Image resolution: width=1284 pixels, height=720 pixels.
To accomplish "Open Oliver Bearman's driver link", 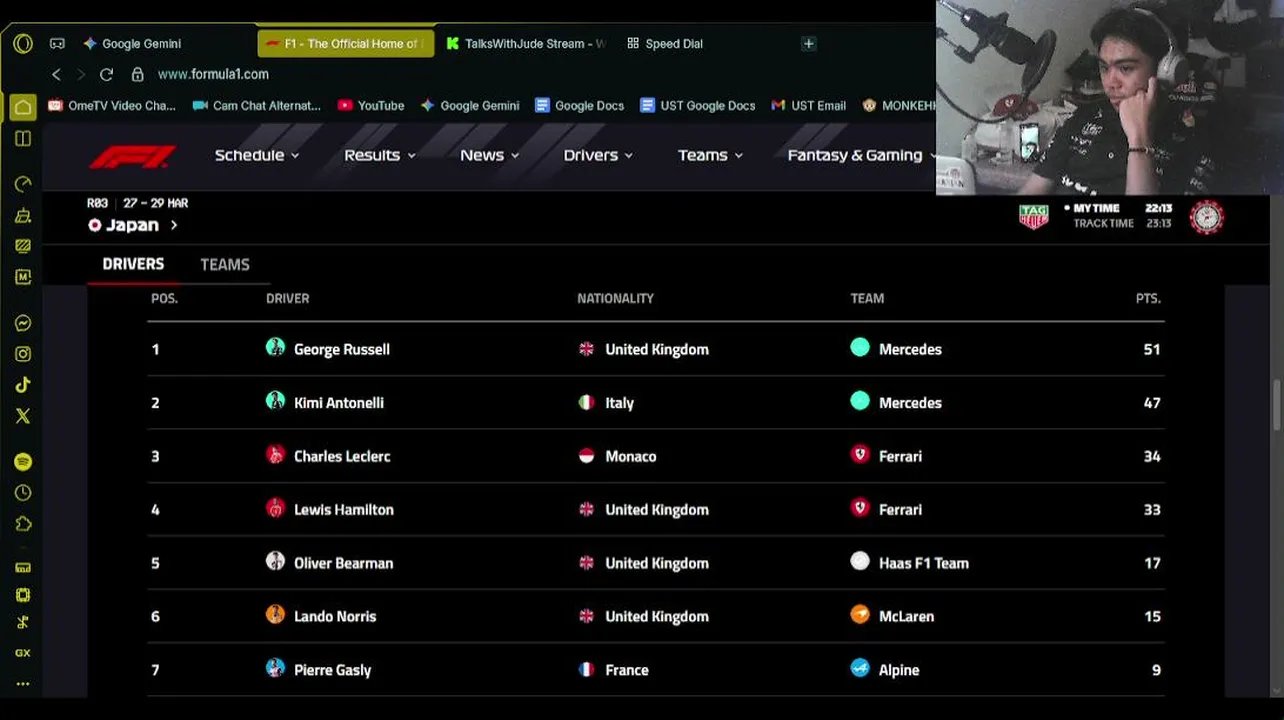I will [x=343, y=563].
